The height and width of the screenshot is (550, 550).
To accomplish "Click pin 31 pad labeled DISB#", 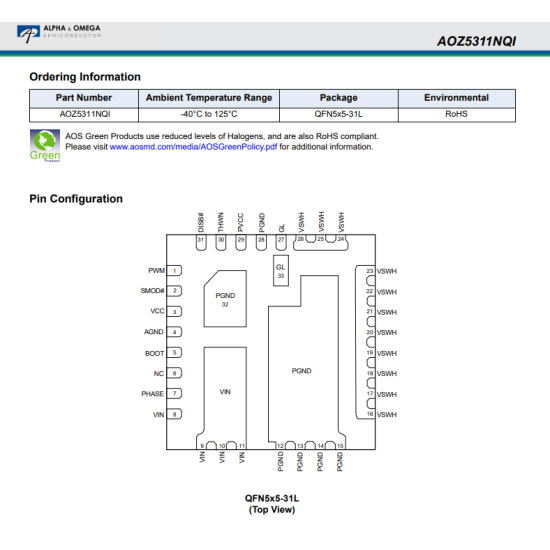I will 201,242.
